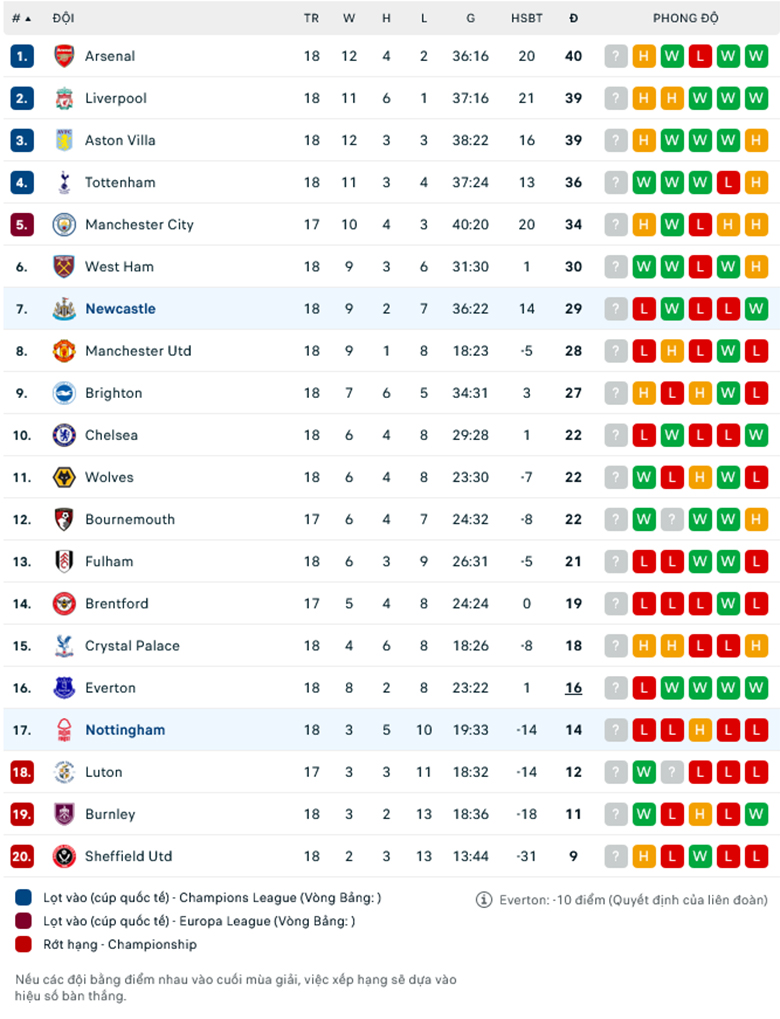
Task: Click the Brentford club crest
Action: tap(64, 604)
